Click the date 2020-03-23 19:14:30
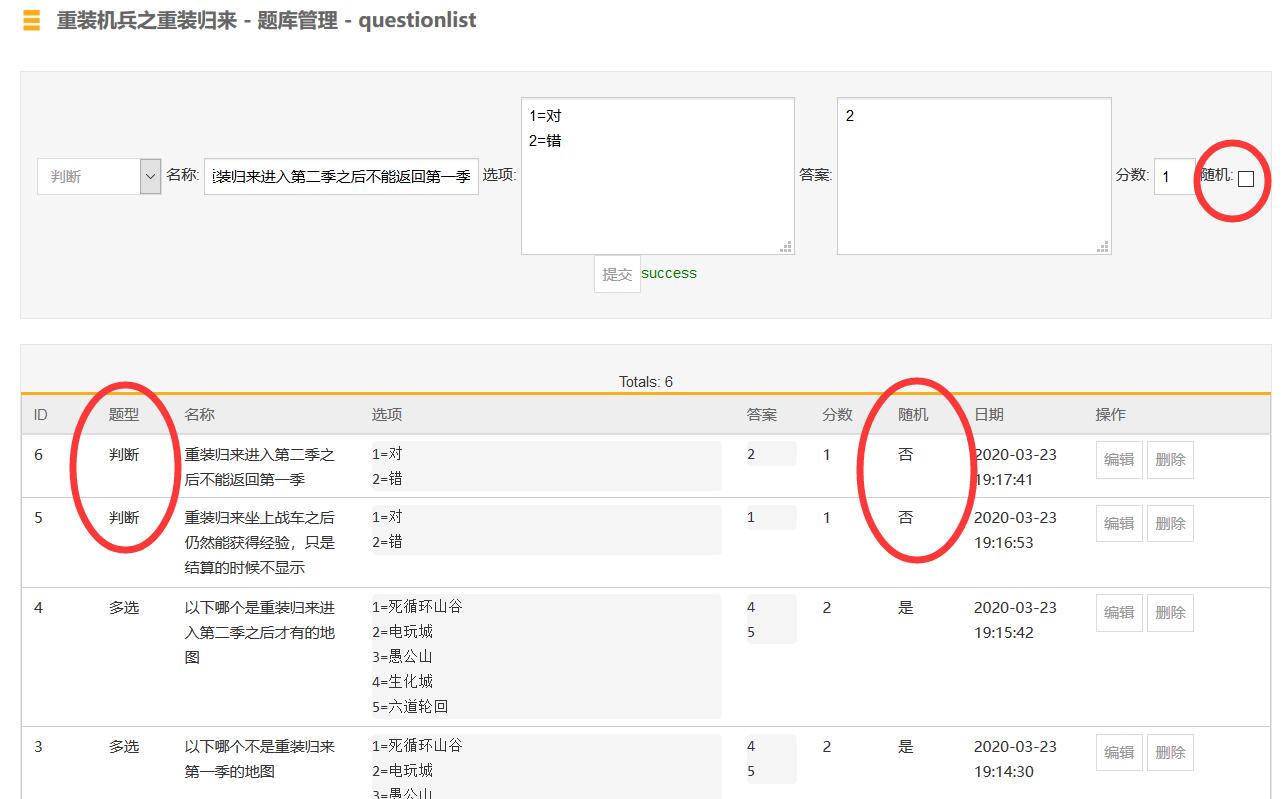Screen dimensions: 1283x799 (1015, 759)
